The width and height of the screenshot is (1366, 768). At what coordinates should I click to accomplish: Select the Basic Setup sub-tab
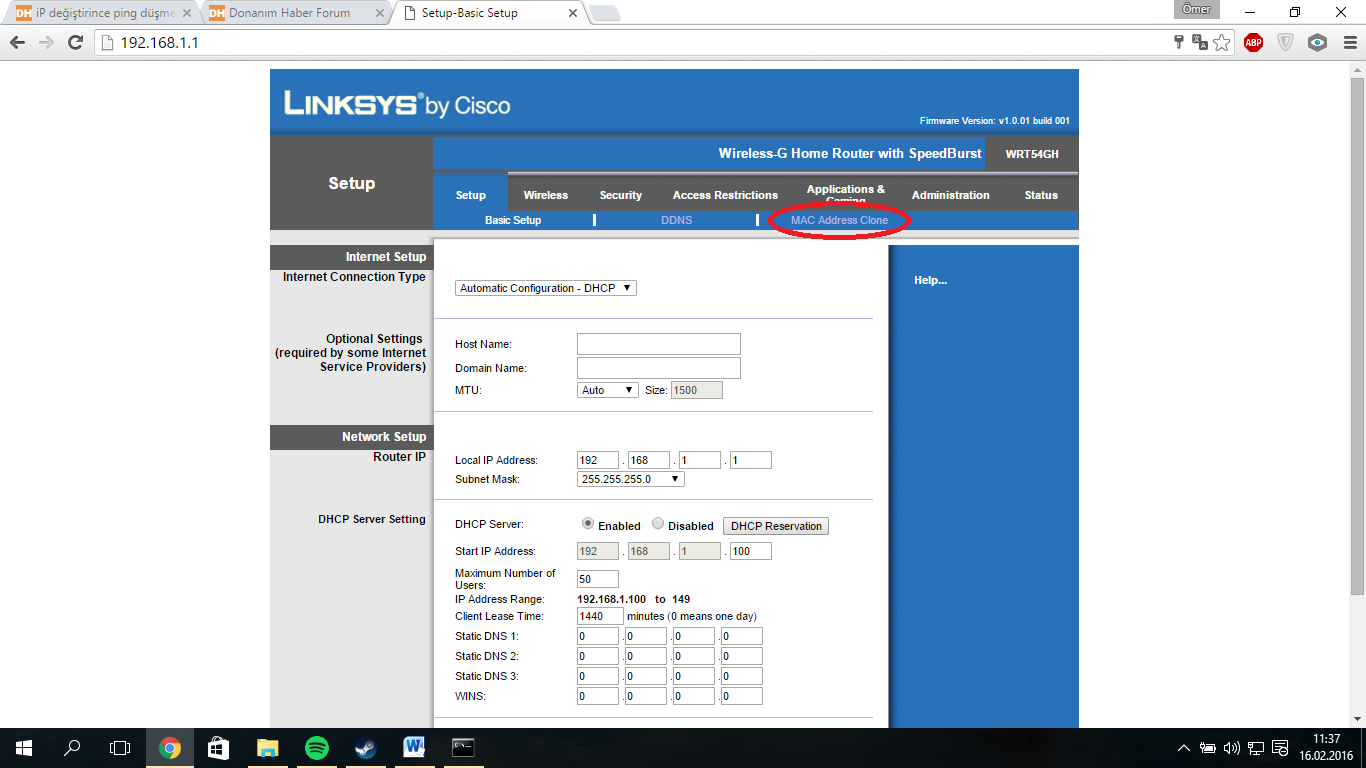(x=513, y=220)
